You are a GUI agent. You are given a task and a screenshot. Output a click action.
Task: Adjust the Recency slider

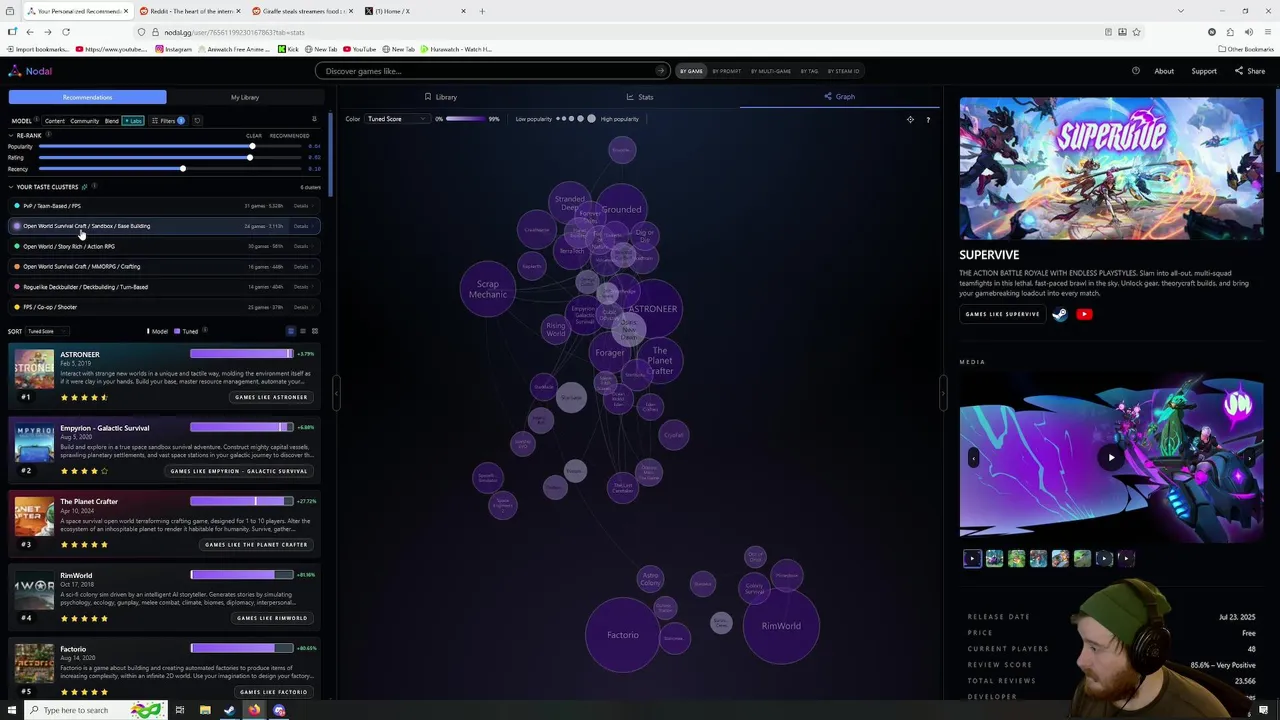tap(170, 169)
